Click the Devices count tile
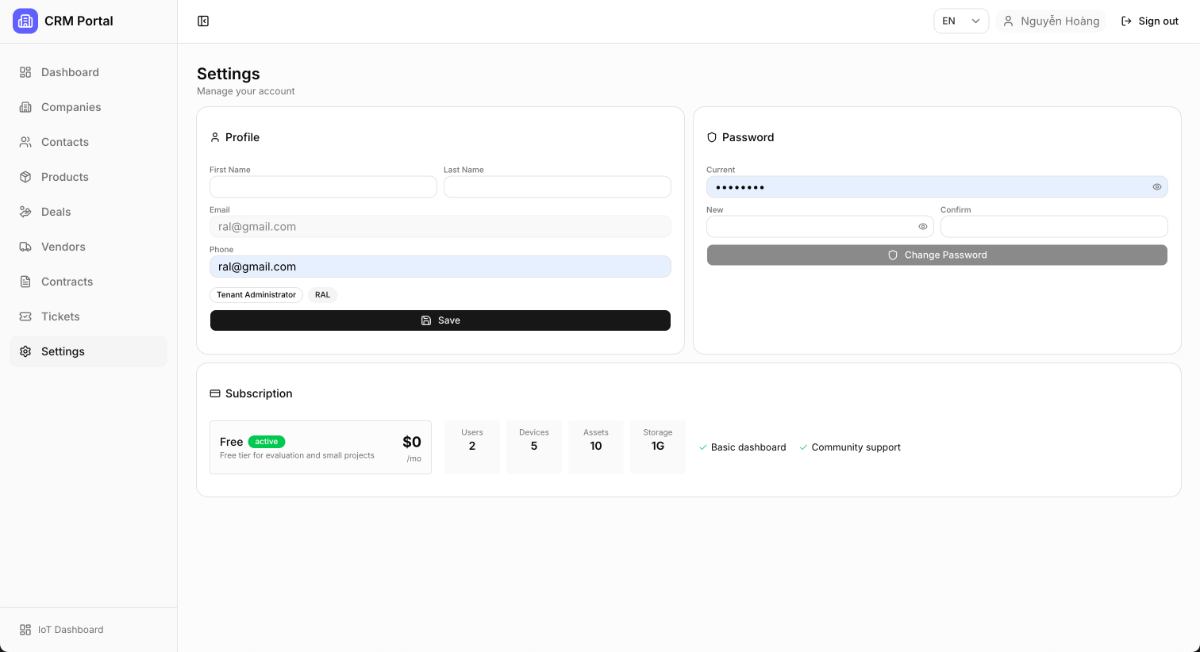The width and height of the screenshot is (1200, 652). 534,447
